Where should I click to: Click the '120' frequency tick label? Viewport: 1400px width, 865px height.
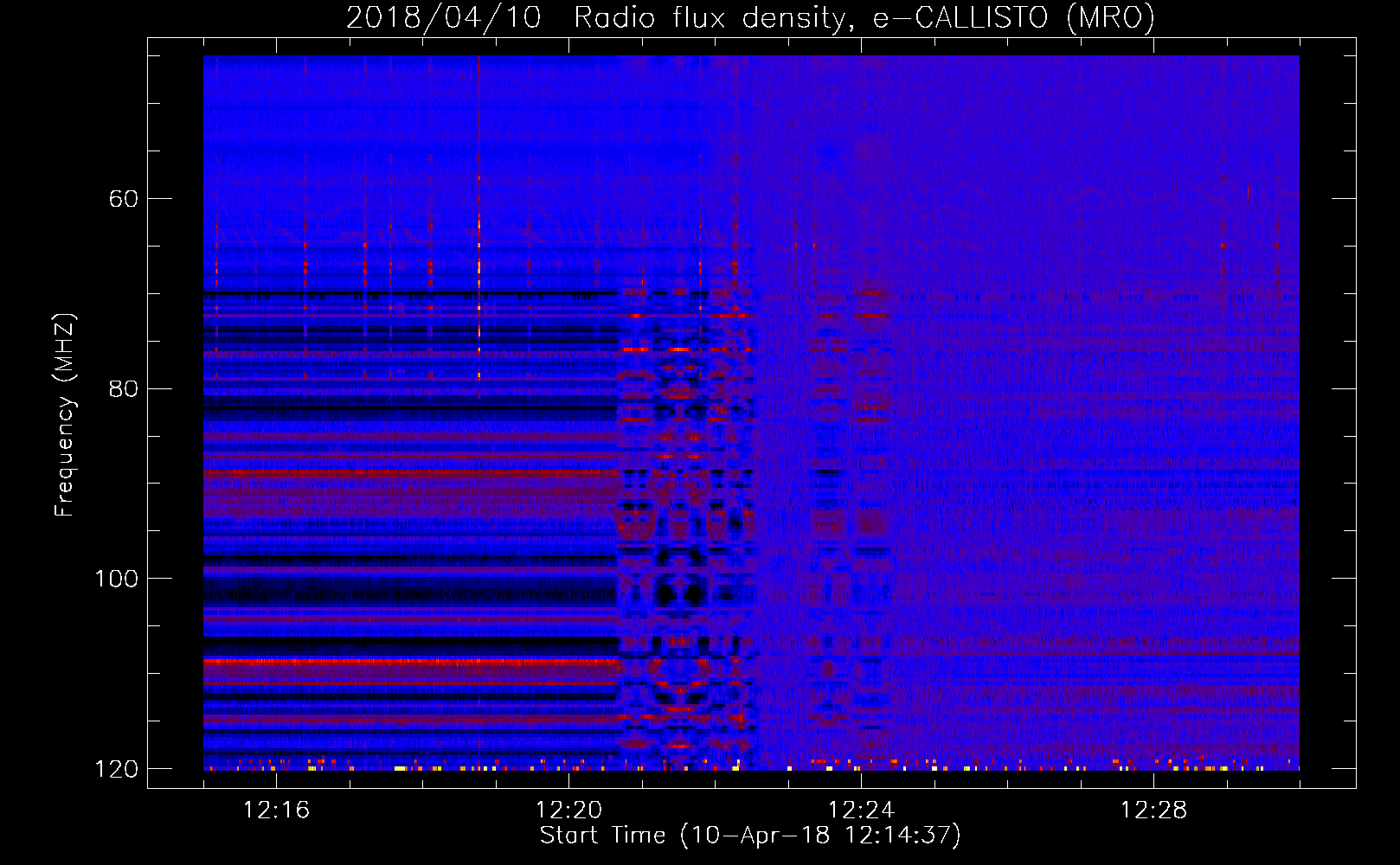(116, 769)
